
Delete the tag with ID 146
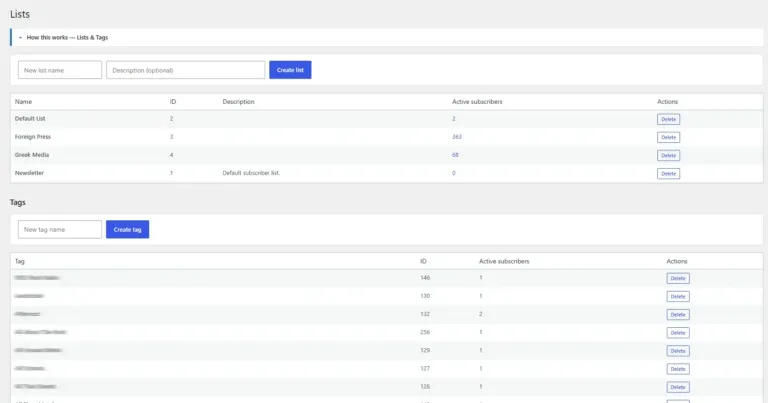click(x=678, y=279)
